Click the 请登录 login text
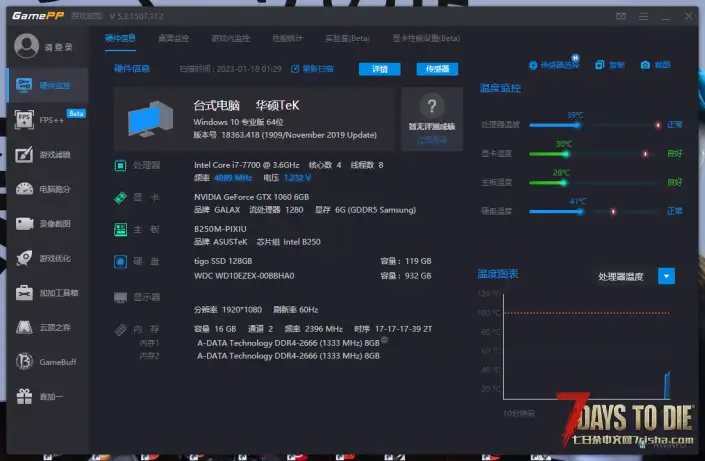The height and width of the screenshot is (461, 705). tap(59, 47)
